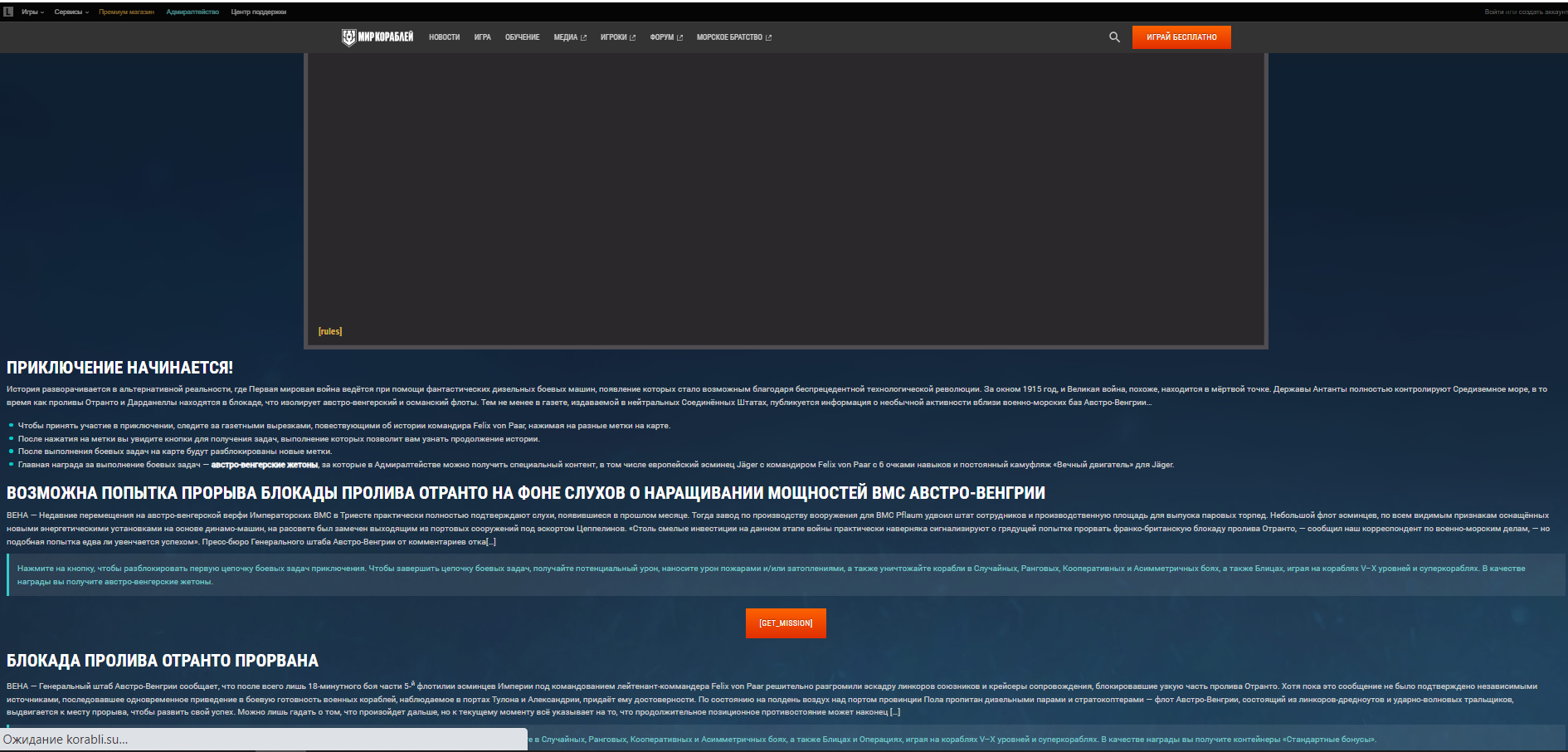
Task: Click the Войти login link
Action: (x=1493, y=12)
